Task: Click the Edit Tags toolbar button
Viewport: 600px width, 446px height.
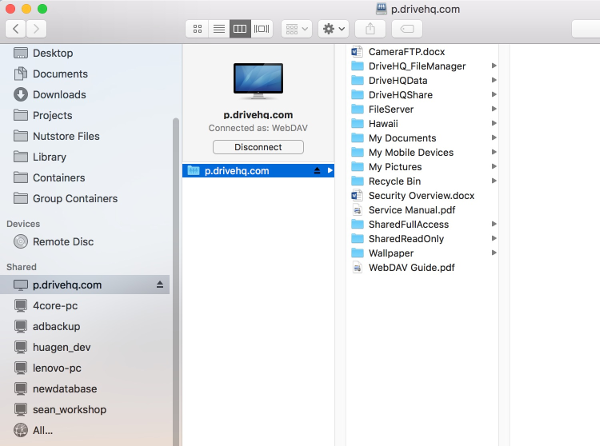Action: pos(407,29)
